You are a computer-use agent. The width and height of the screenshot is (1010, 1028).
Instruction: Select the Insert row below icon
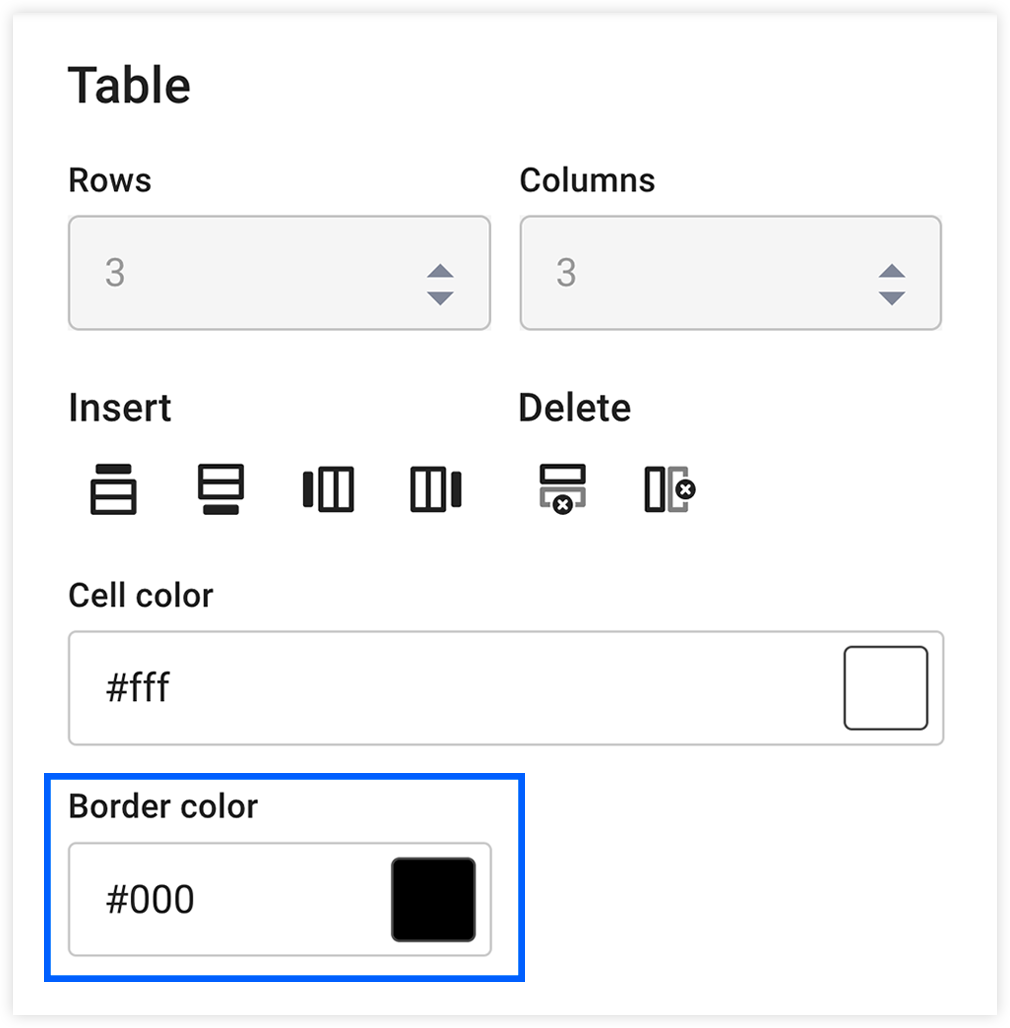click(x=220, y=489)
